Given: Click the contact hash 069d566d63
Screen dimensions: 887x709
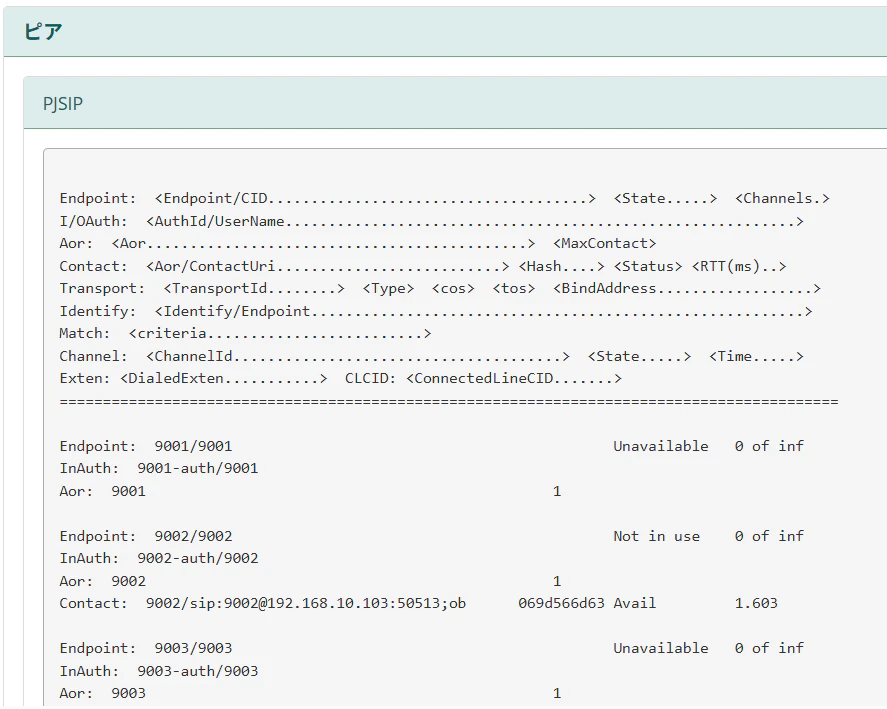Looking at the screenshot, I should click(561, 603).
